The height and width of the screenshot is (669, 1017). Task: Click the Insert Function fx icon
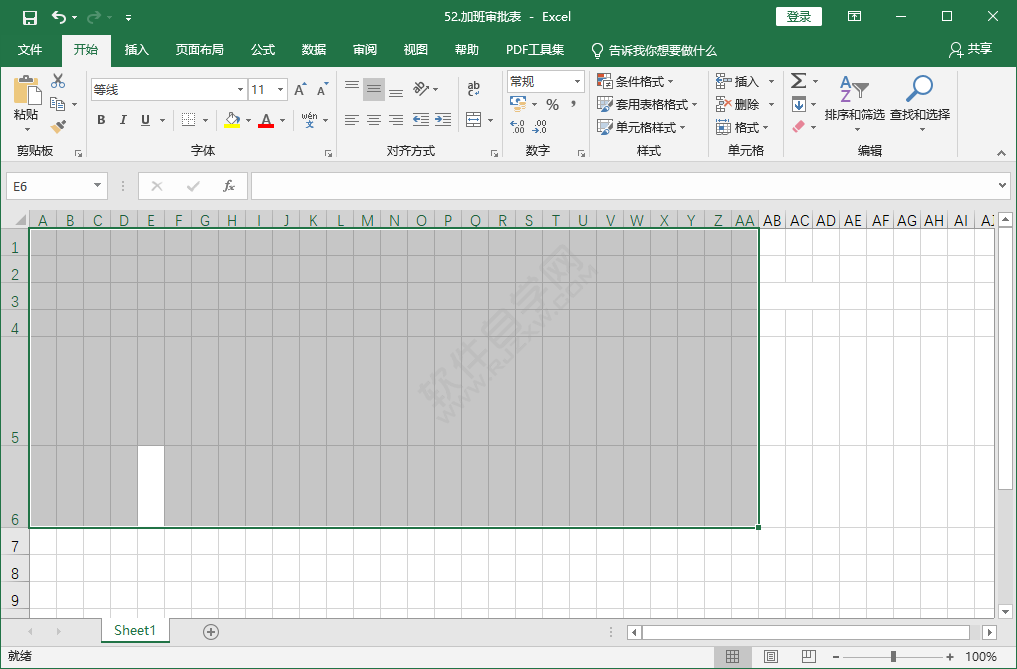tap(228, 186)
